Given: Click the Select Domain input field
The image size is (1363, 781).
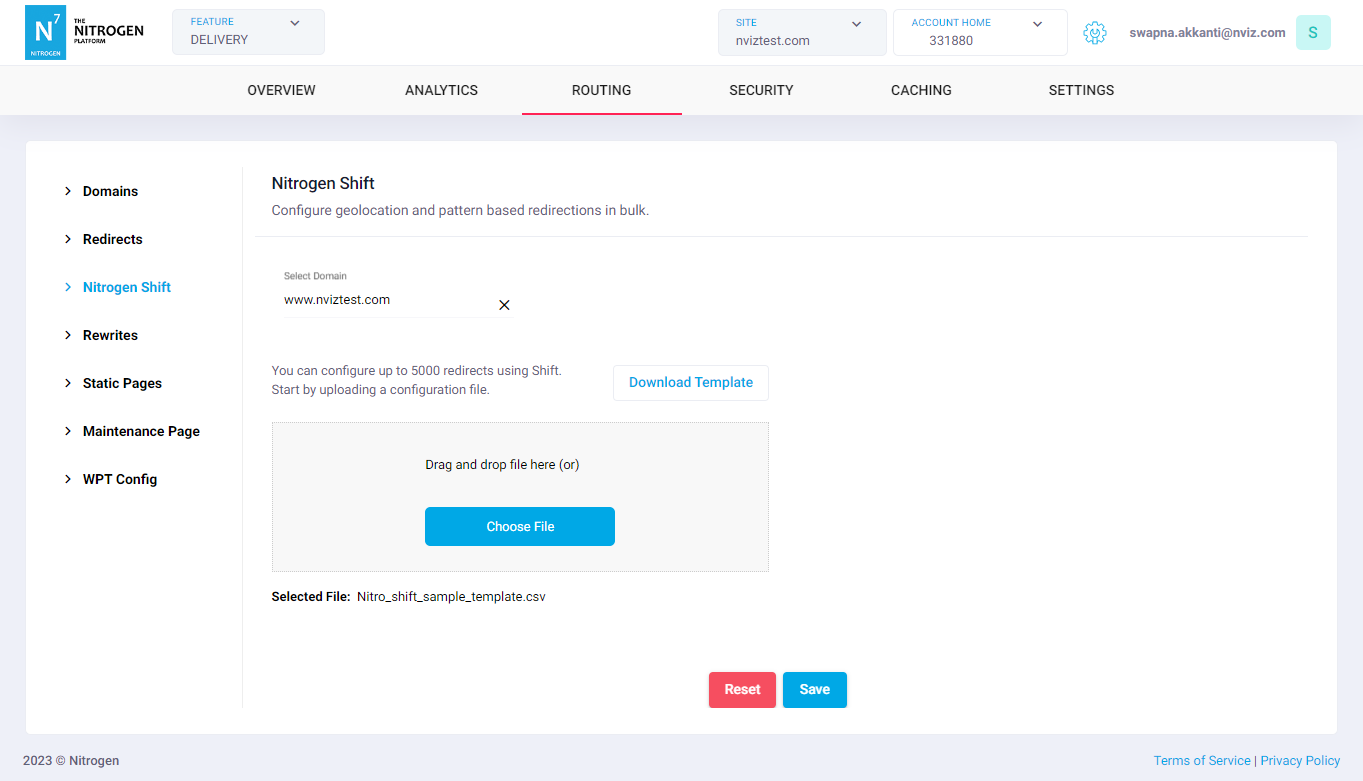Looking at the screenshot, I should tap(385, 300).
